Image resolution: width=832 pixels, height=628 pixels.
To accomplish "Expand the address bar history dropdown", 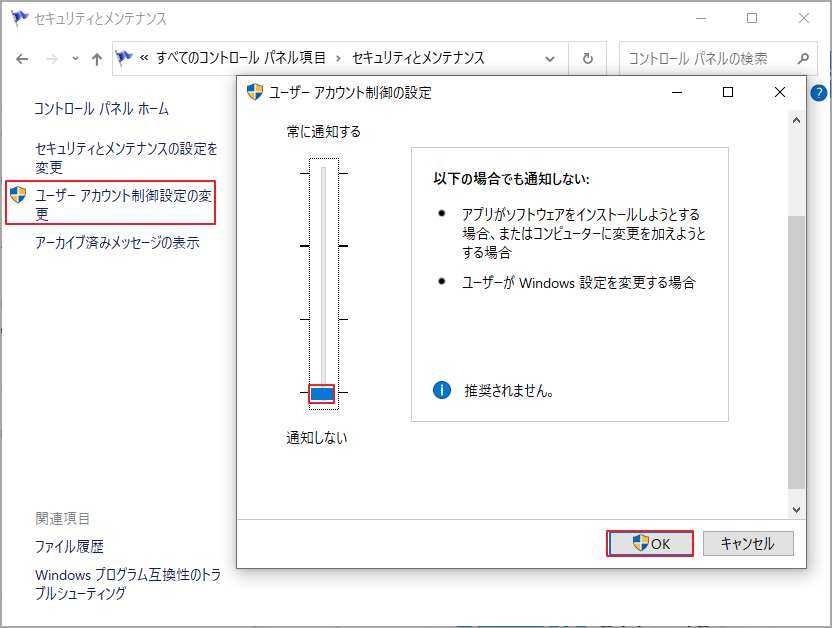I will pos(550,59).
